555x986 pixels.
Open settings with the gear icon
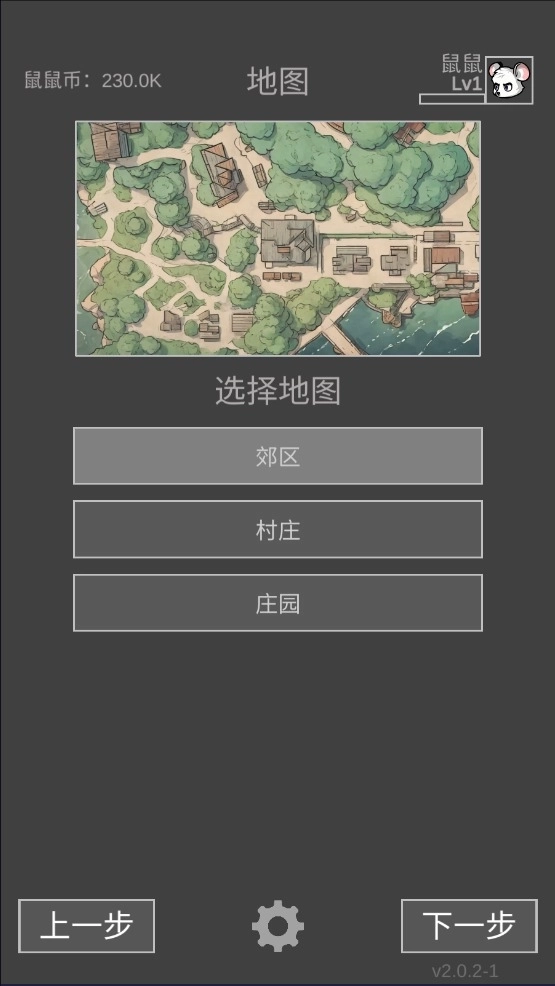(278, 925)
